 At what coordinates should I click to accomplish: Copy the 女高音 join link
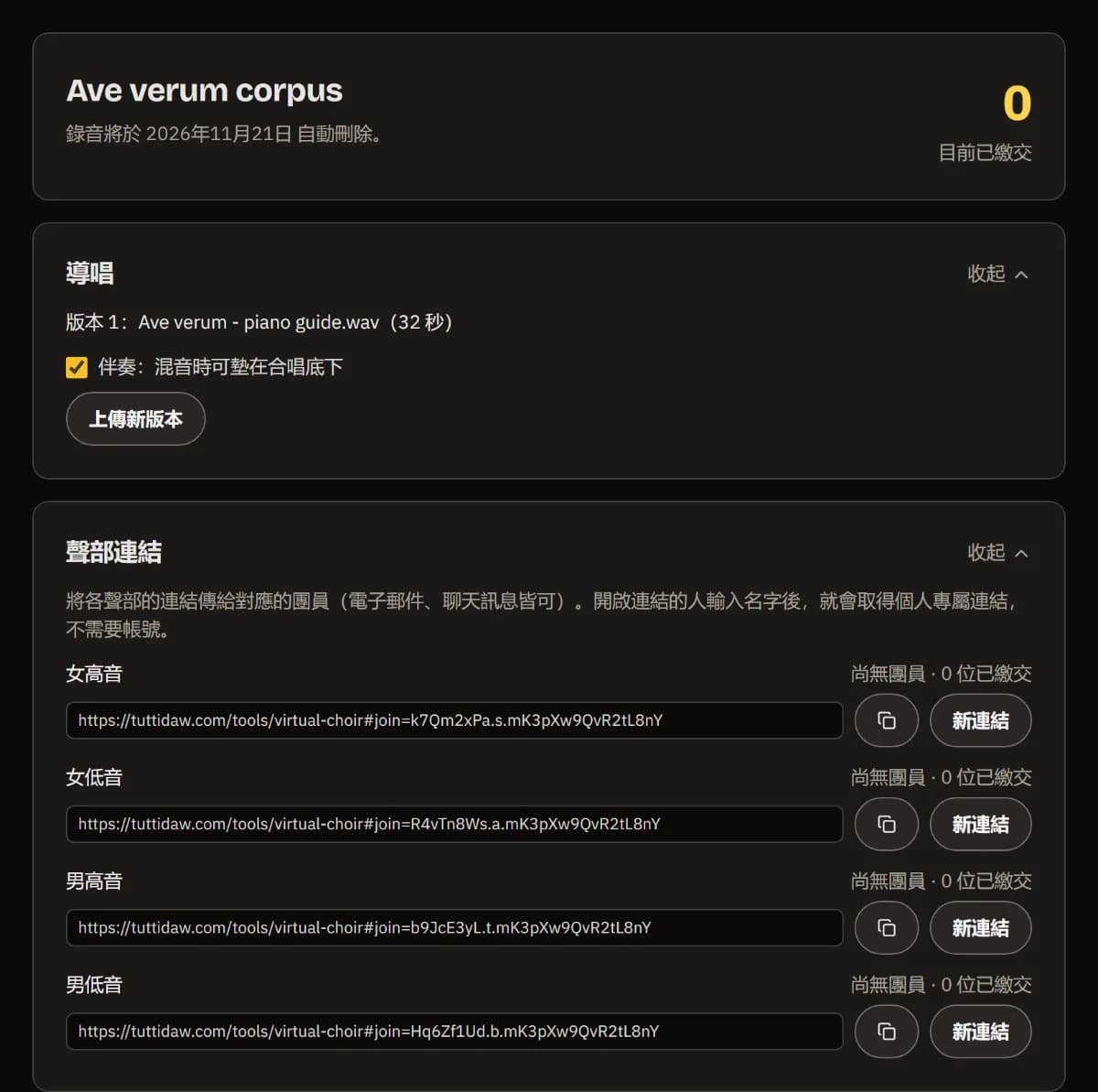(x=886, y=720)
